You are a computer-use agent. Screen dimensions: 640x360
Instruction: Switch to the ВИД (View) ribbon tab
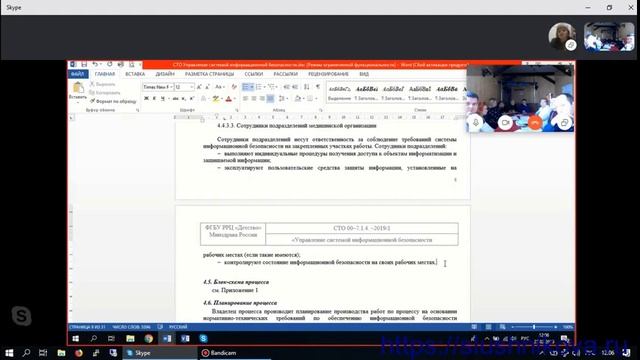pos(364,74)
